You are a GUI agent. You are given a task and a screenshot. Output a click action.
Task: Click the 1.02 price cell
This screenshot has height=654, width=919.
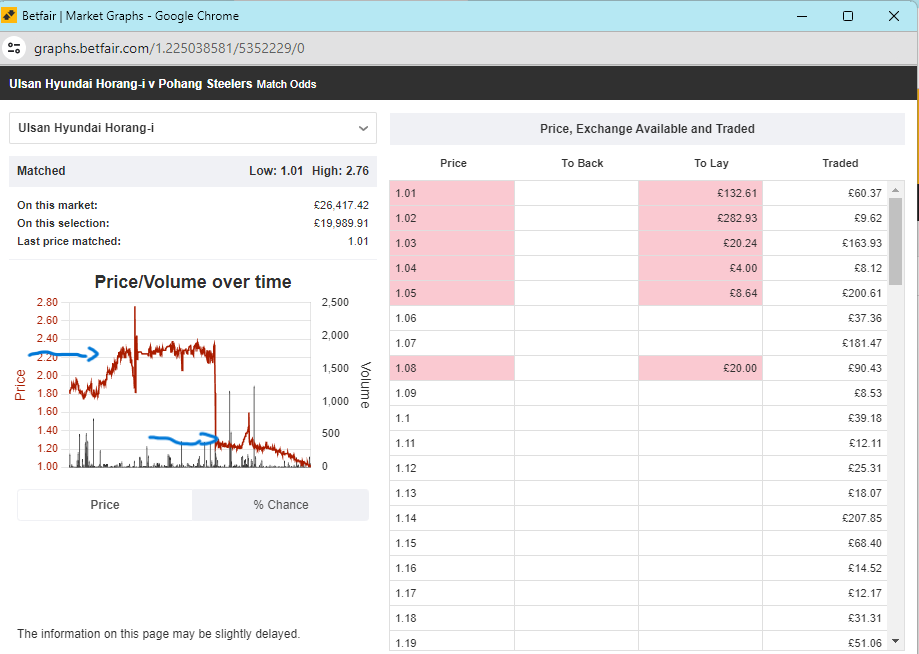click(x=452, y=218)
